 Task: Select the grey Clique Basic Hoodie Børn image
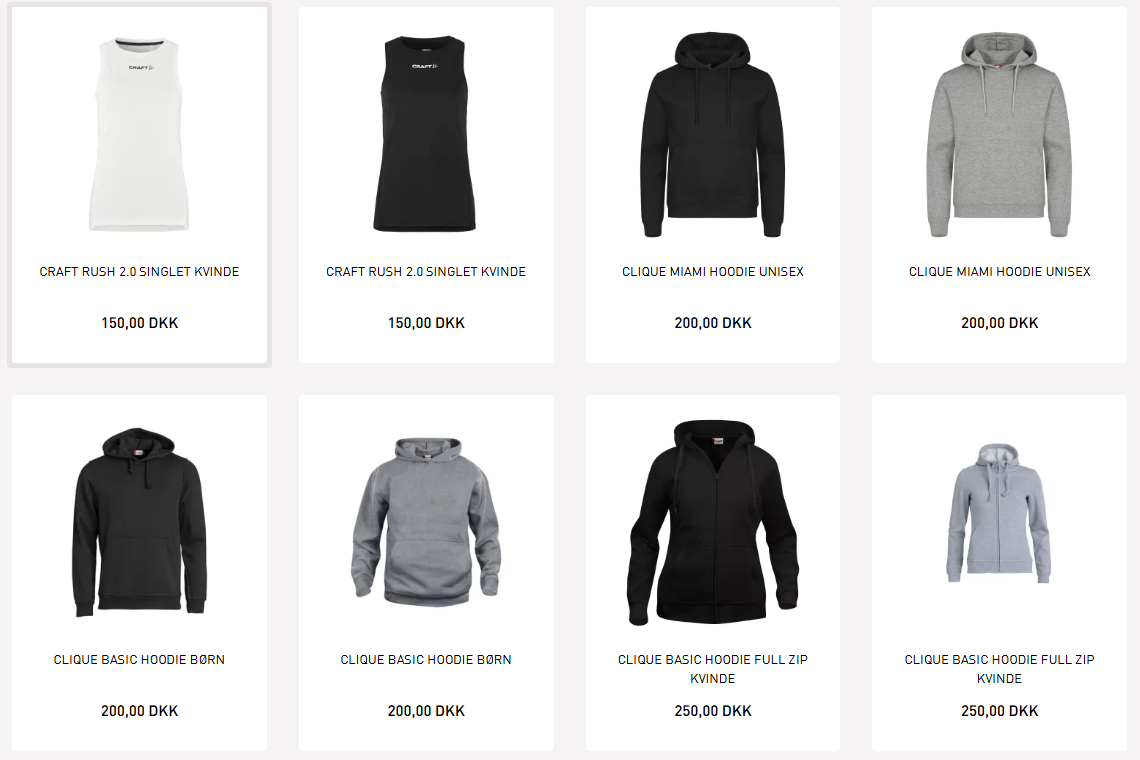(x=425, y=522)
